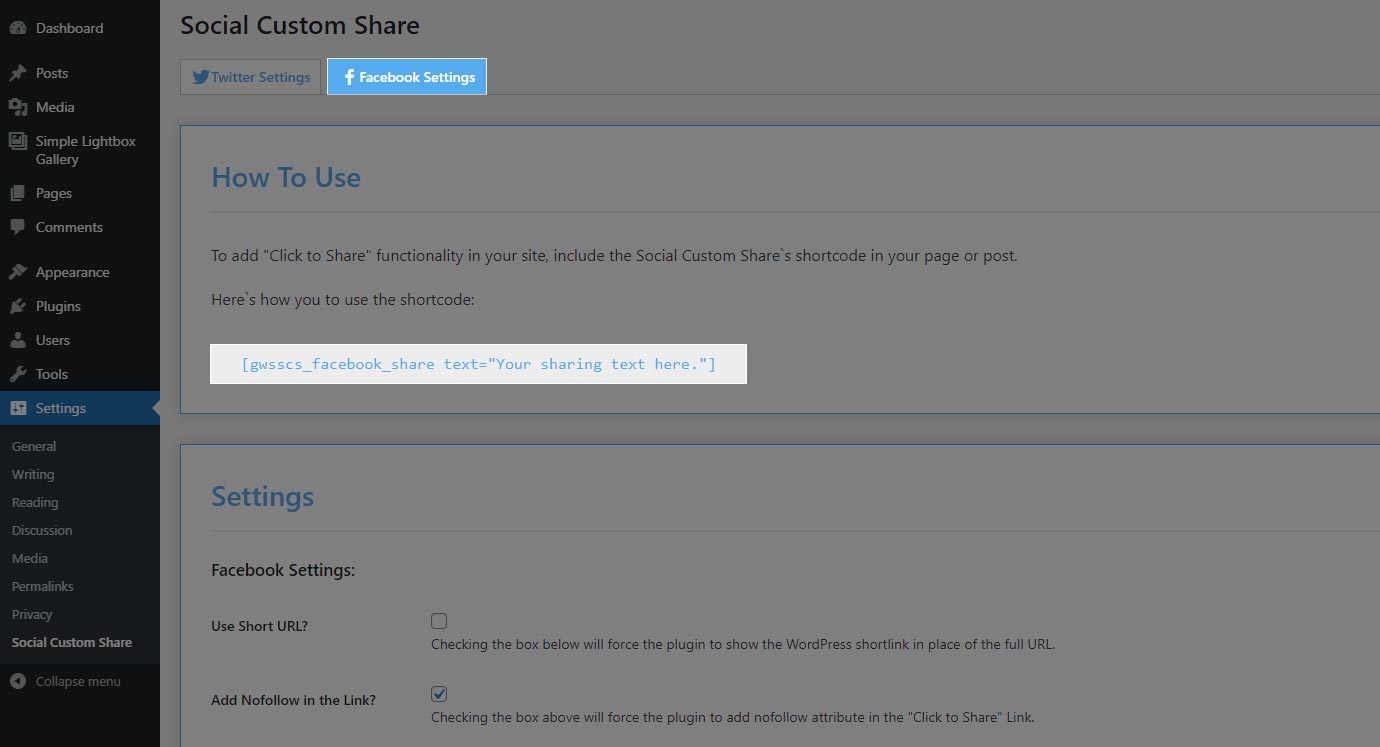The height and width of the screenshot is (747, 1380).
Task: Click the Pages icon in sidebar
Action: (x=18, y=193)
